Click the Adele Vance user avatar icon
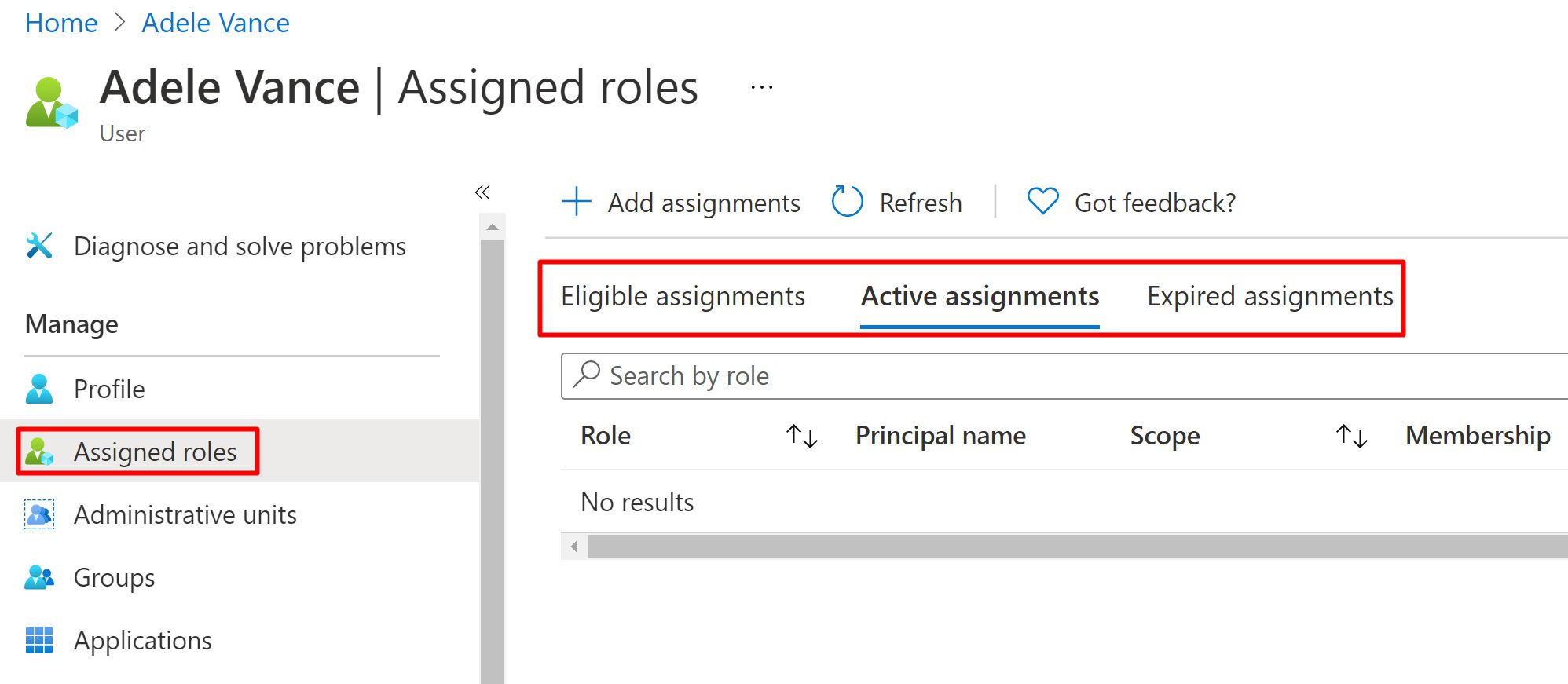The height and width of the screenshot is (684, 1568). (51, 103)
